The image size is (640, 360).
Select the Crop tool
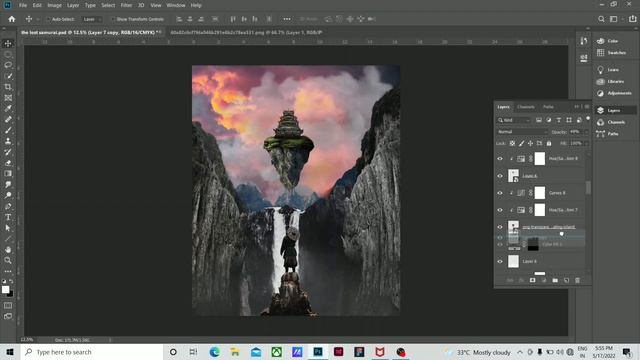coord(8,87)
